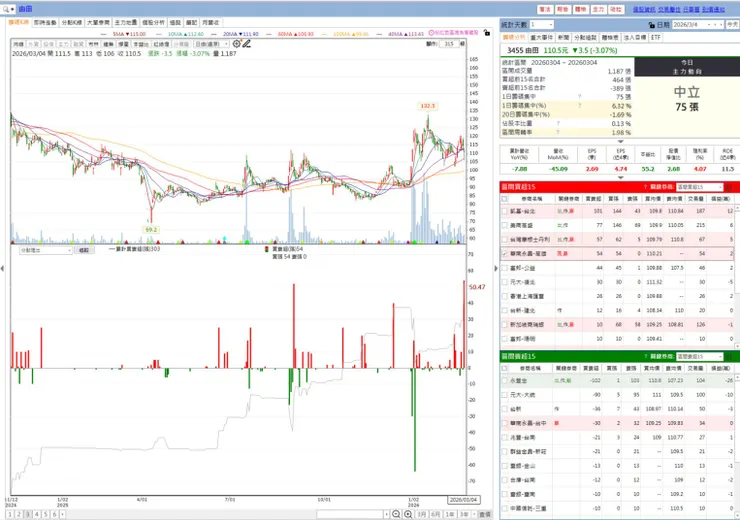Image resolution: width=740 pixels, height=520 pixels.
Task: Tick the checkbox for 凱基-台北 row
Action: (505, 211)
